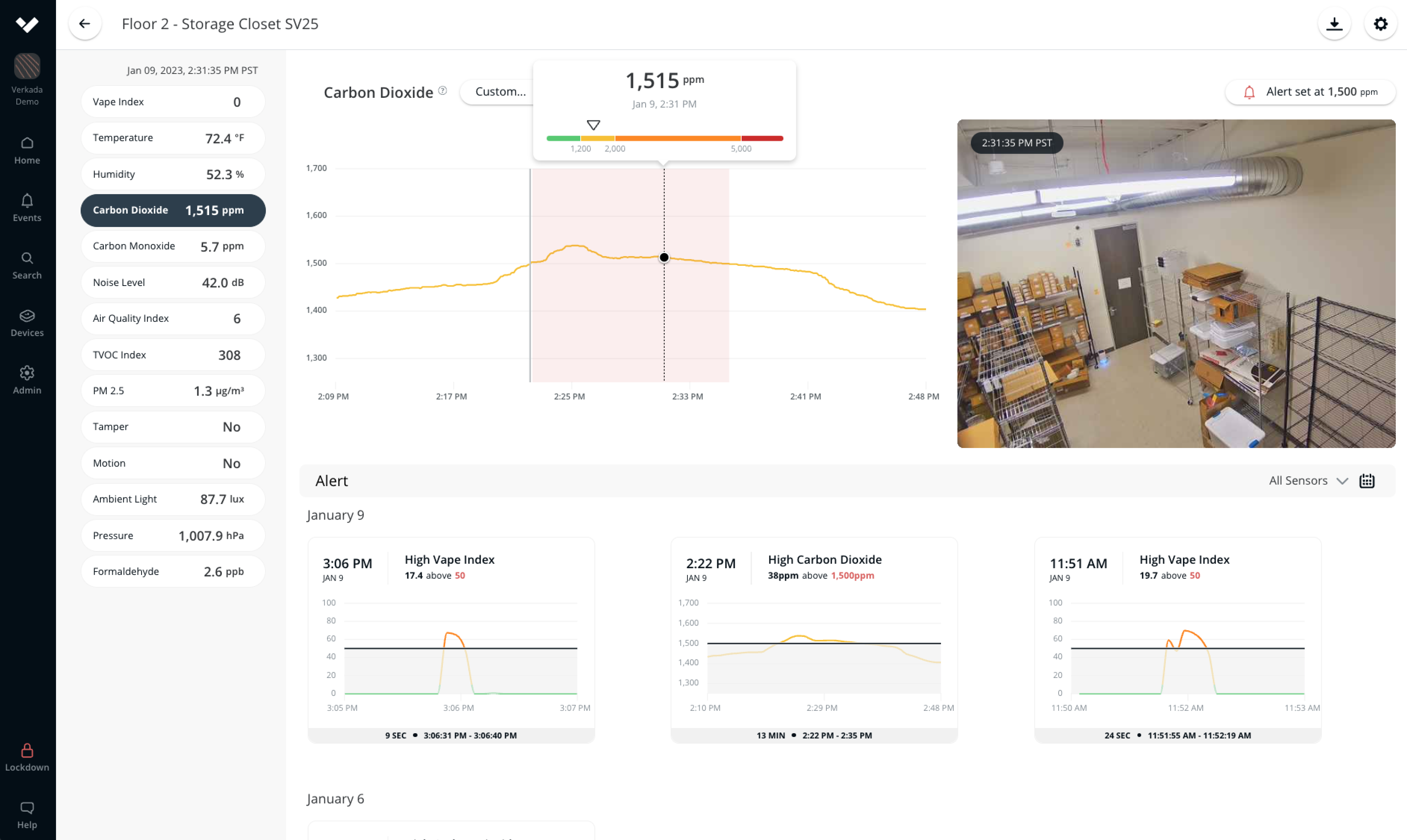Expand the All Sensors dropdown

click(1307, 480)
